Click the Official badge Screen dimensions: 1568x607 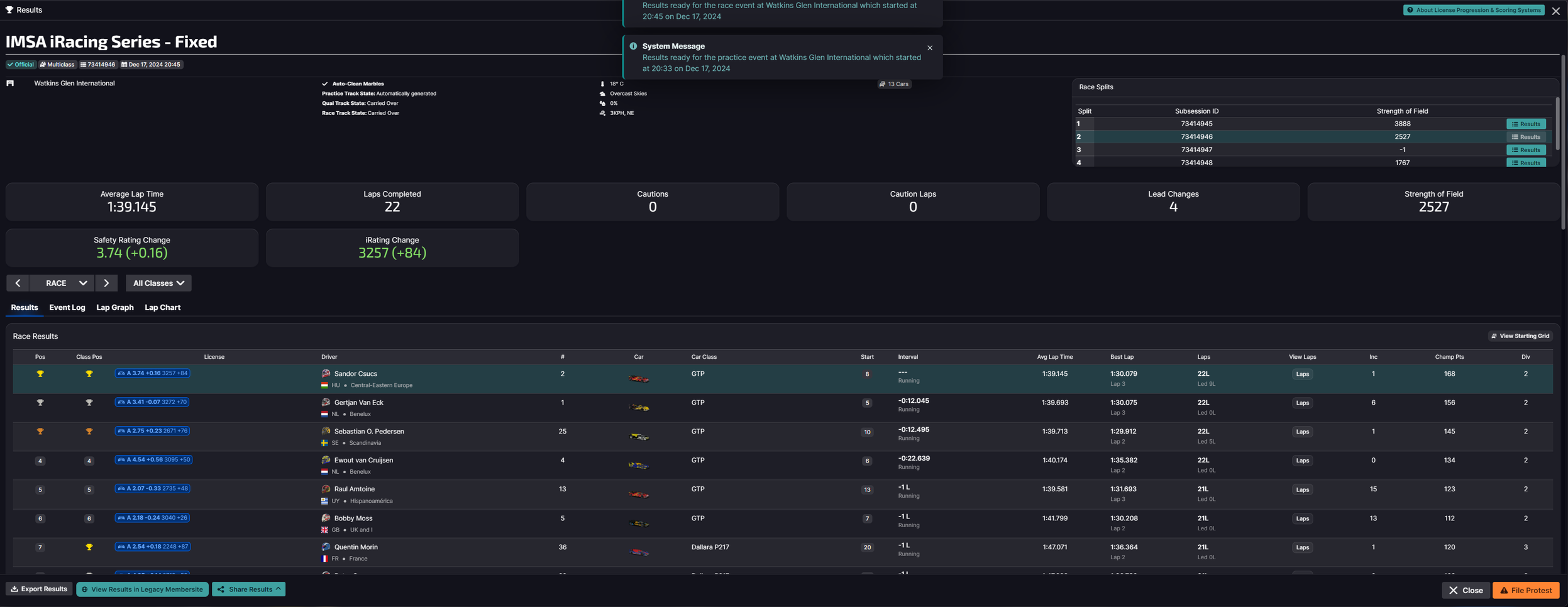point(21,64)
